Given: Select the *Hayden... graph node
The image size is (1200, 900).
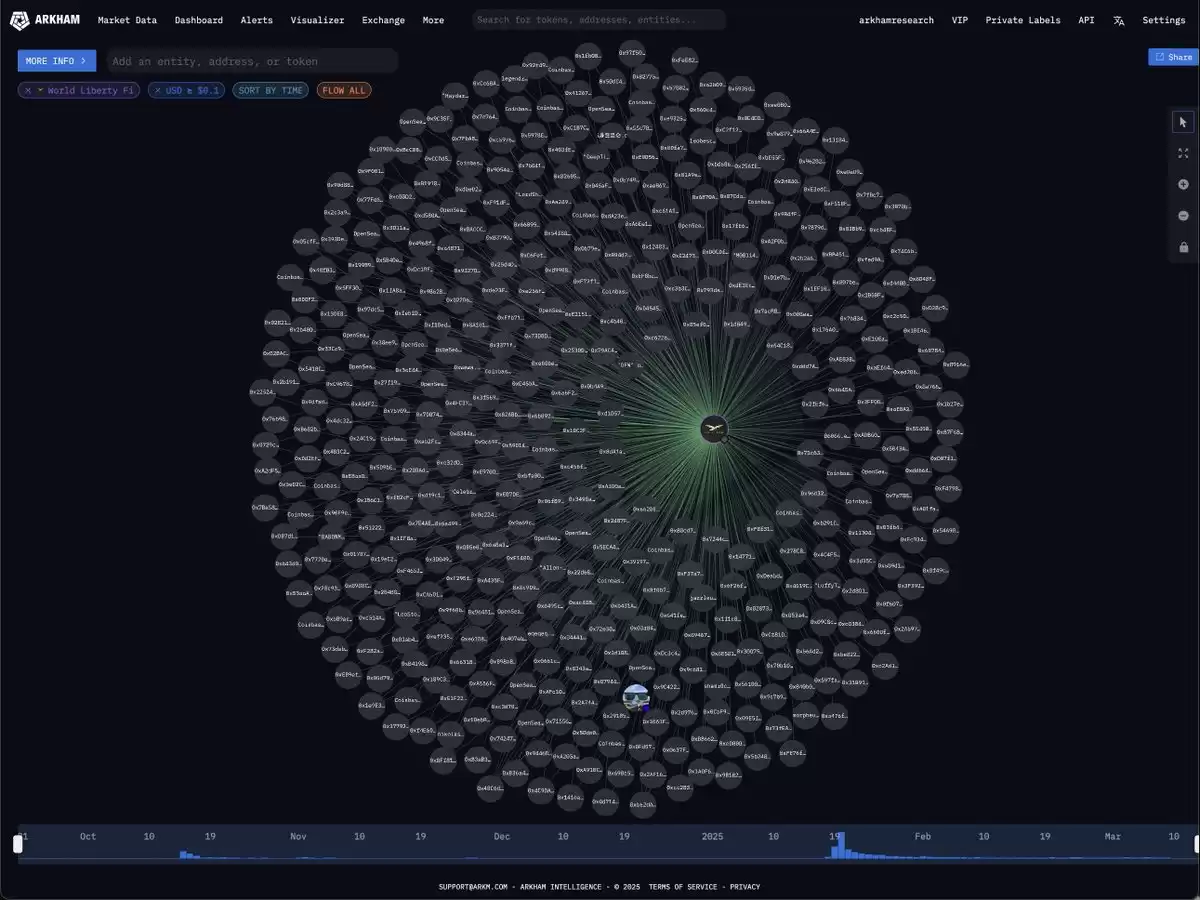Looking at the screenshot, I should [456, 96].
